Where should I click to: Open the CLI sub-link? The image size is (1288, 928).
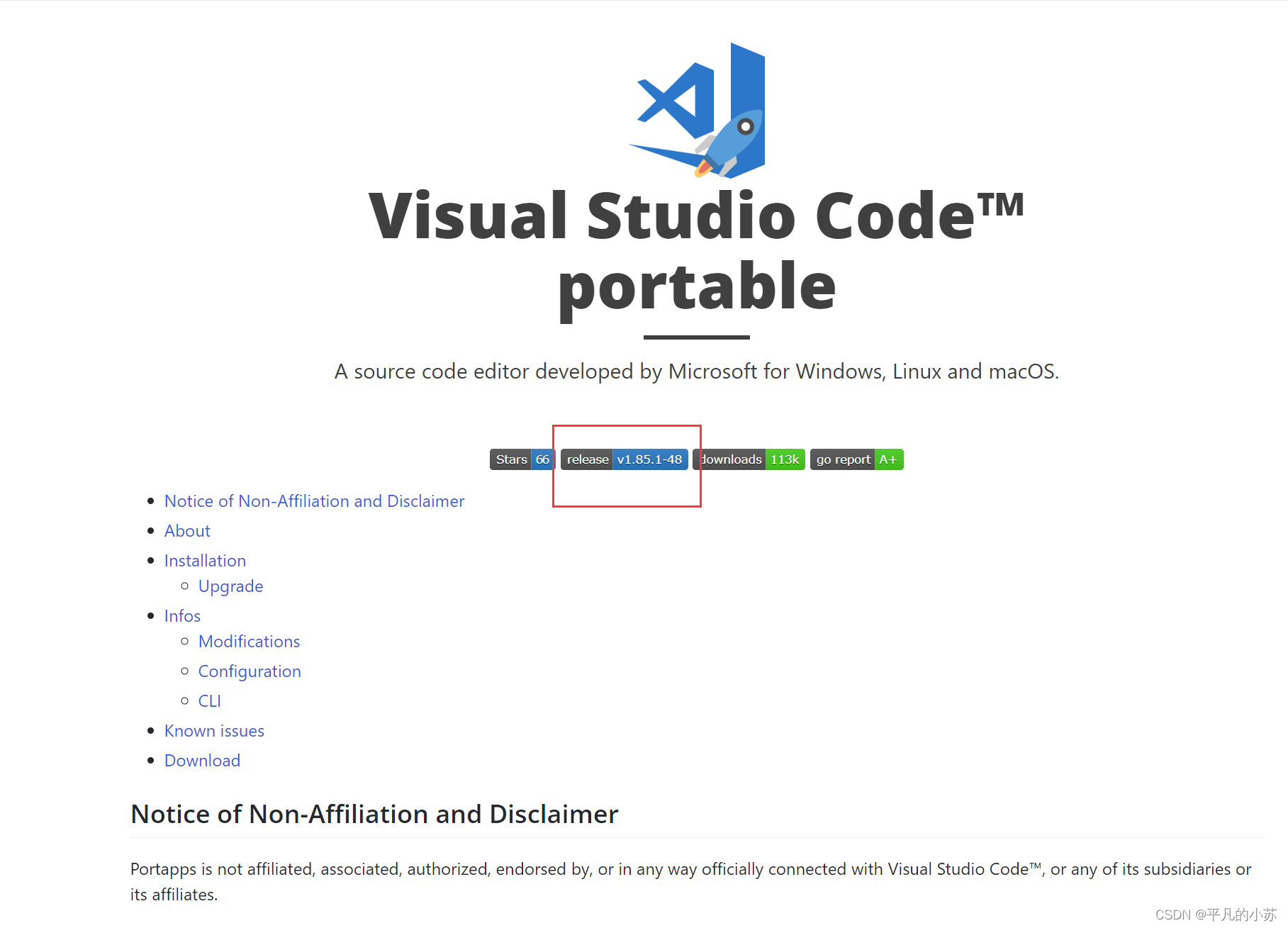pyautogui.click(x=209, y=701)
